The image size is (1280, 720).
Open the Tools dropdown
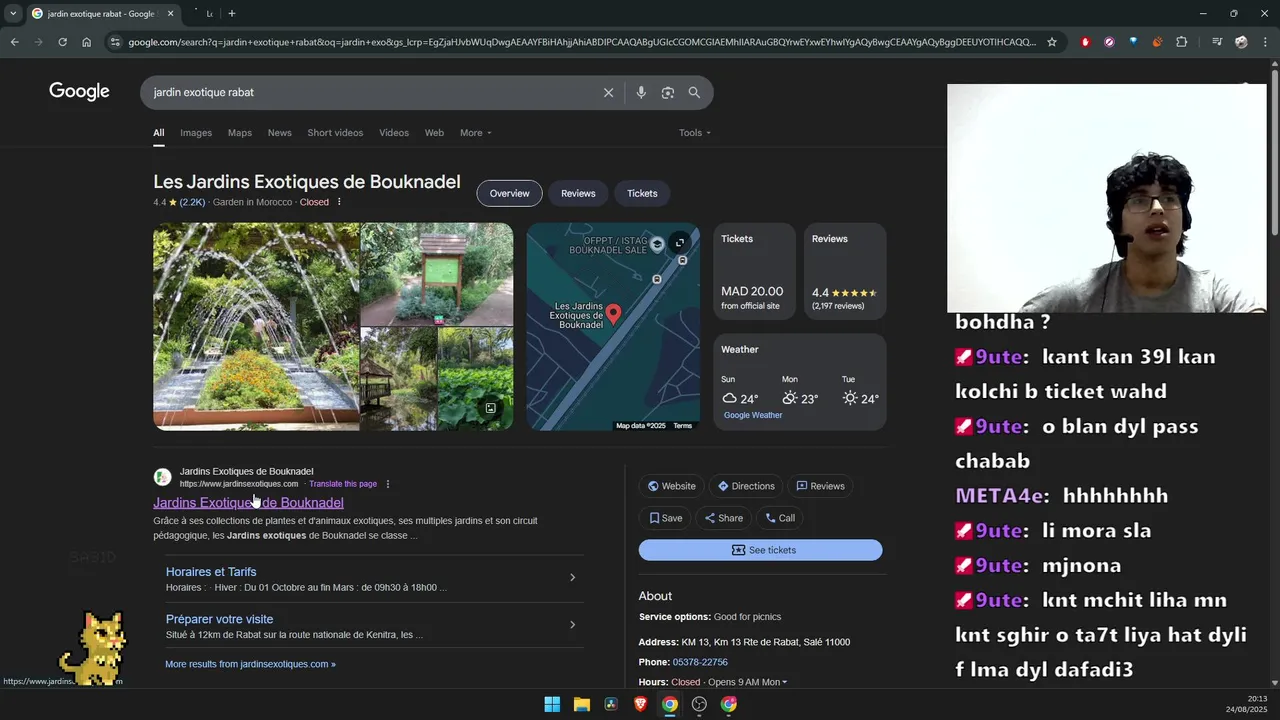pyautogui.click(x=695, y=133)
